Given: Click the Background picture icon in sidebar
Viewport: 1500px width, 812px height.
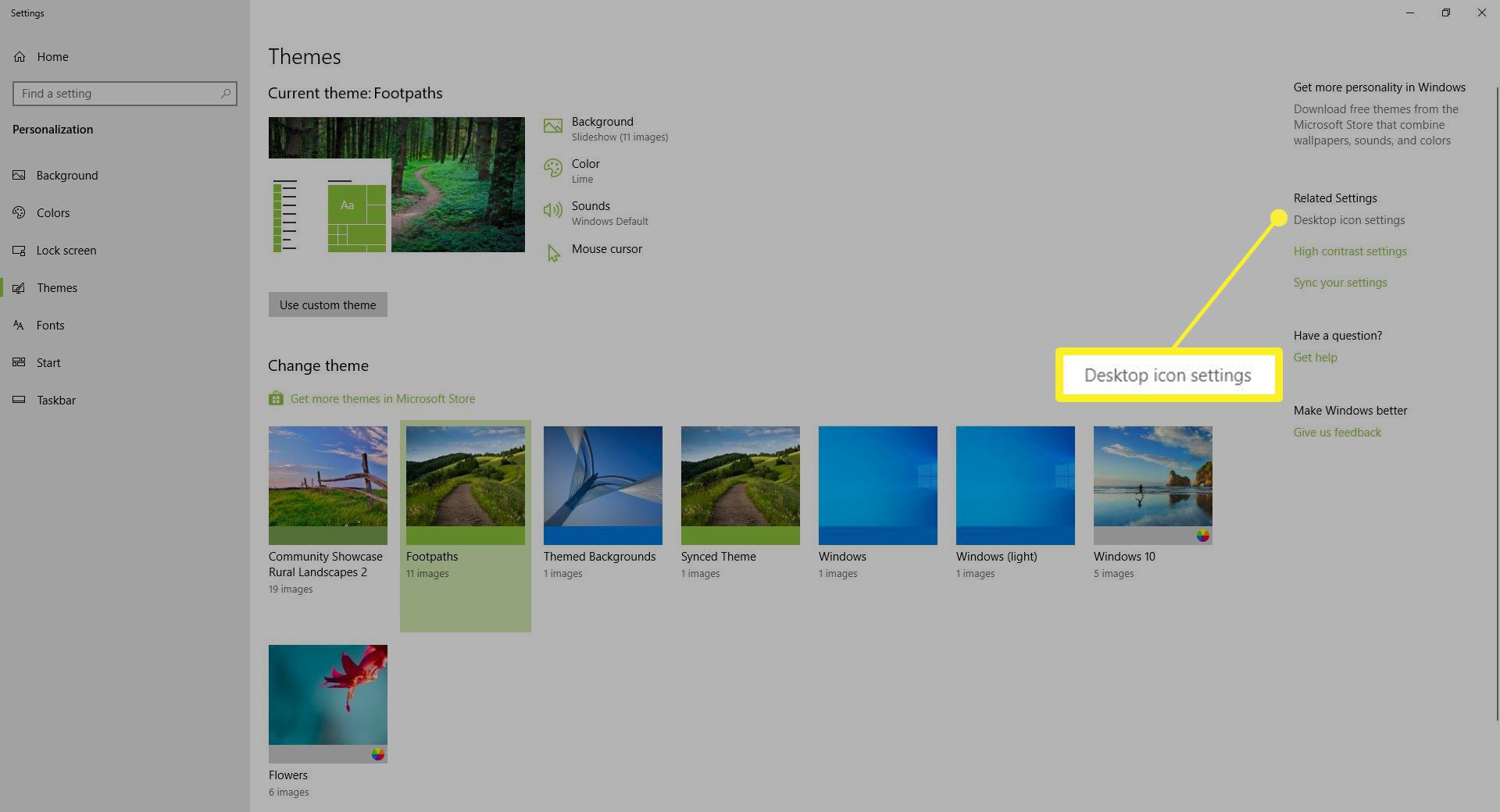Looking at the screenshot, I should point(20,176).
